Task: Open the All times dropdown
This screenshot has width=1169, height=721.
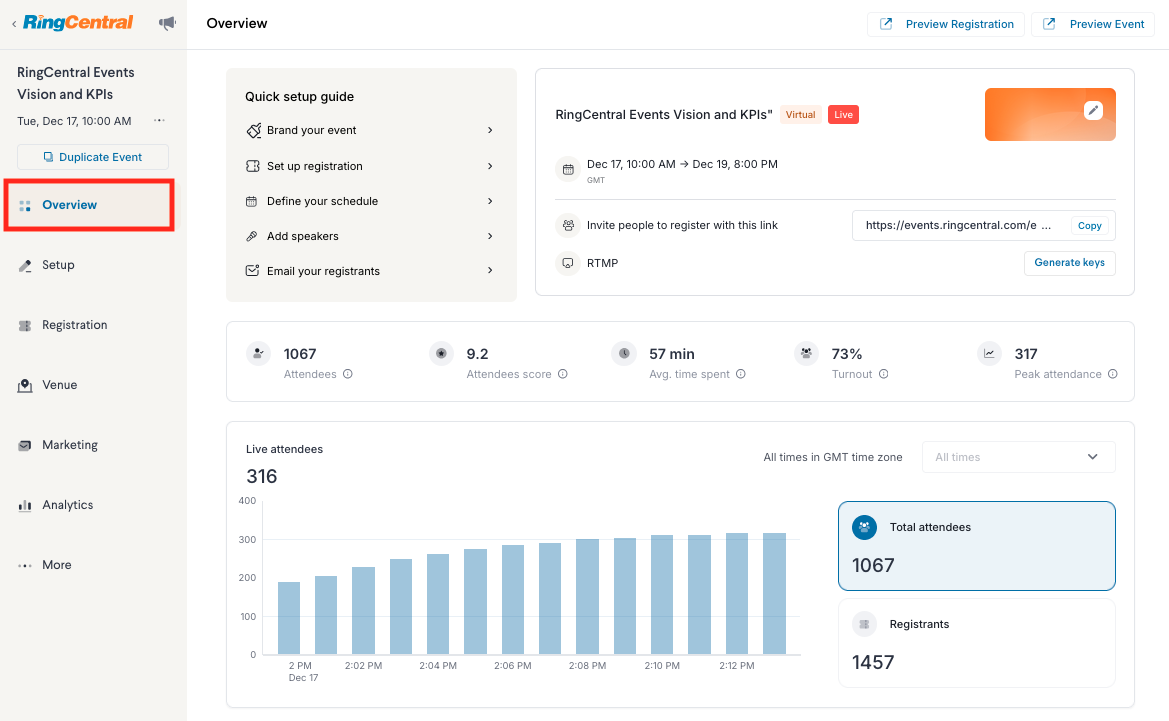Action: (1018, 457)
